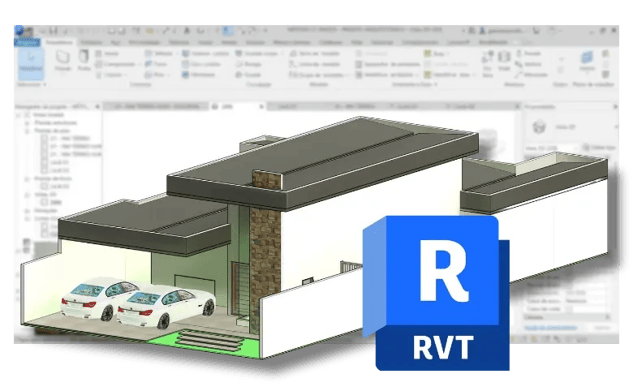Screen dimensions: 633x391
Task: Open the properties help link
Action: (551, 328)
